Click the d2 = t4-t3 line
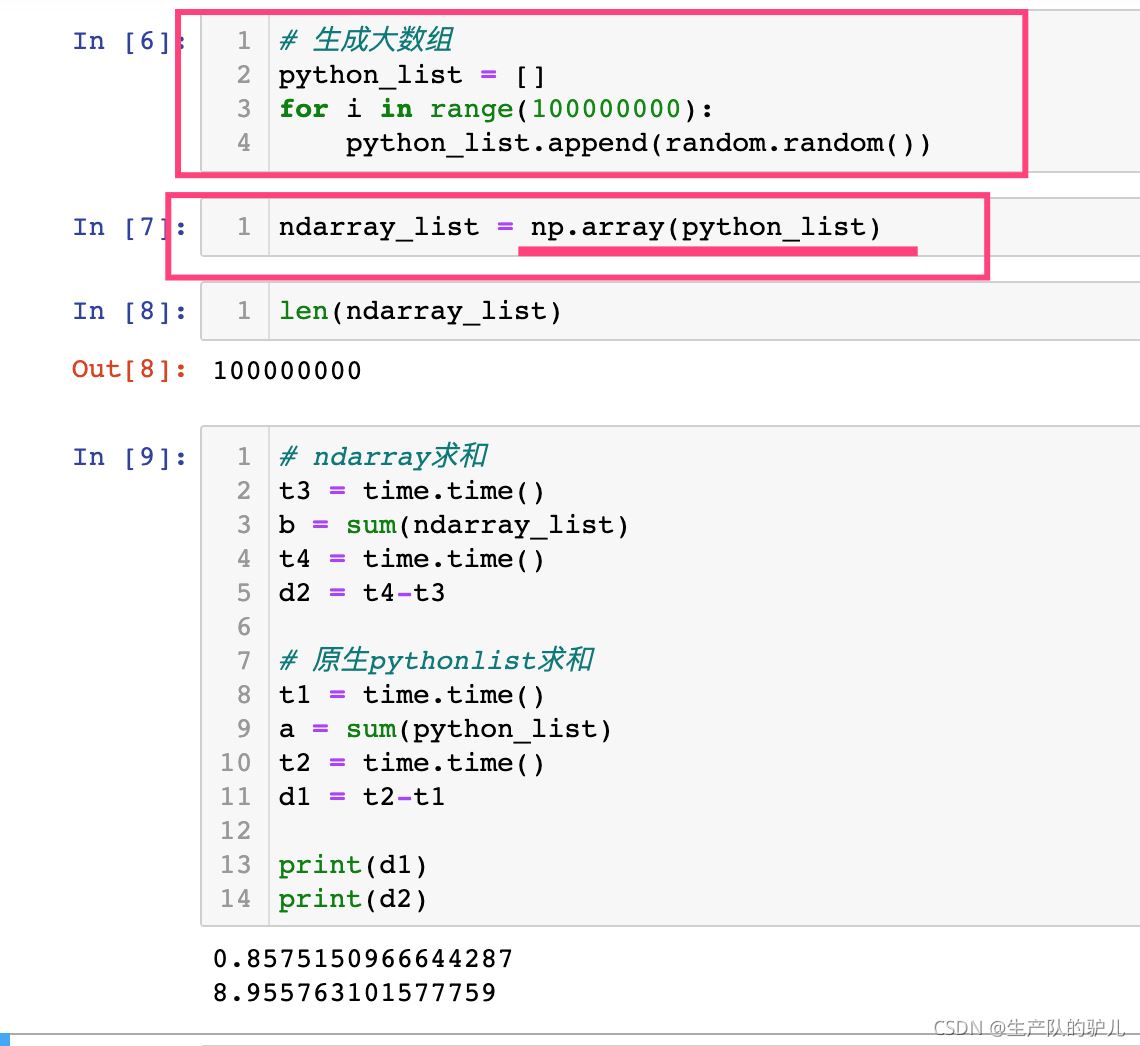The image size is (1140, 1046). [361, 593]
